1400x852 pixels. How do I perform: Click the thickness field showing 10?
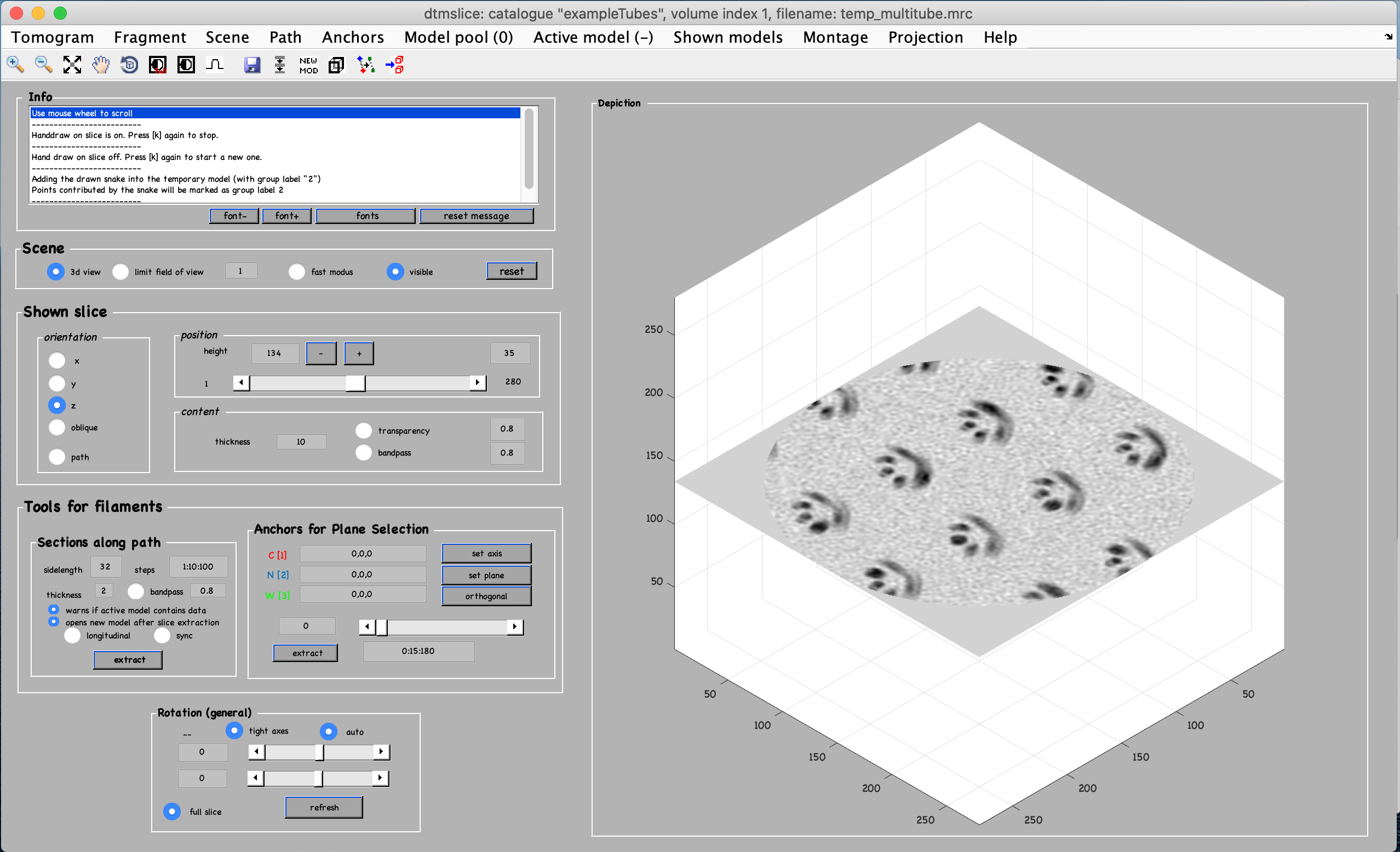point(301,441)
